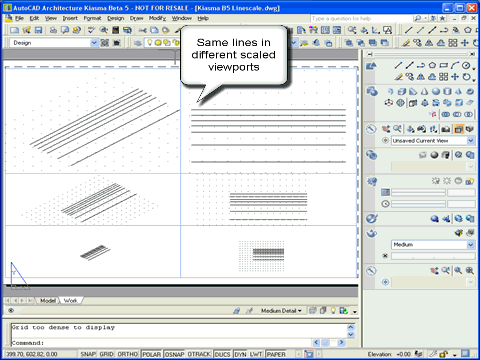This screenshot has height=360, width=480.
Task: Toggle ORTHO mode in status bar
Action: (x=128, y=354)
